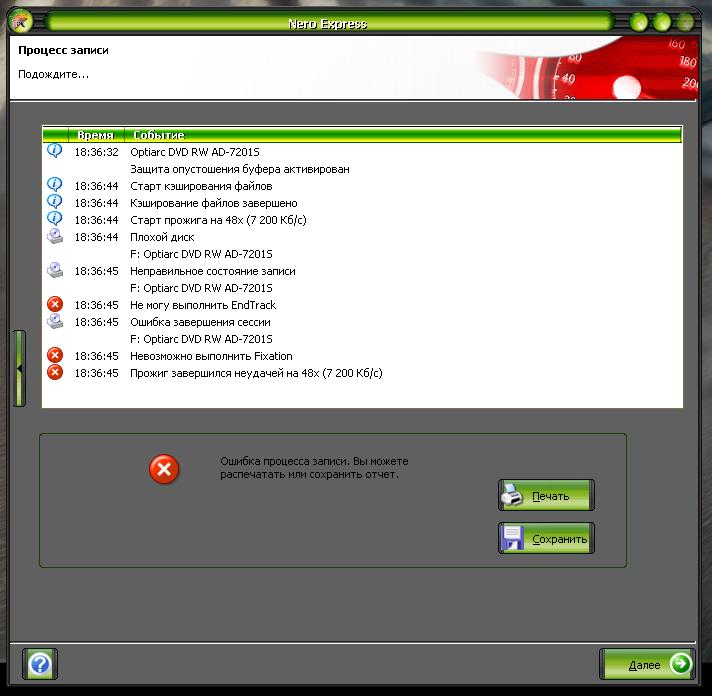Select log row 'Кэширование файлов завершено'
The width and height of the screenshot is (712, 696).
point(362,203)
